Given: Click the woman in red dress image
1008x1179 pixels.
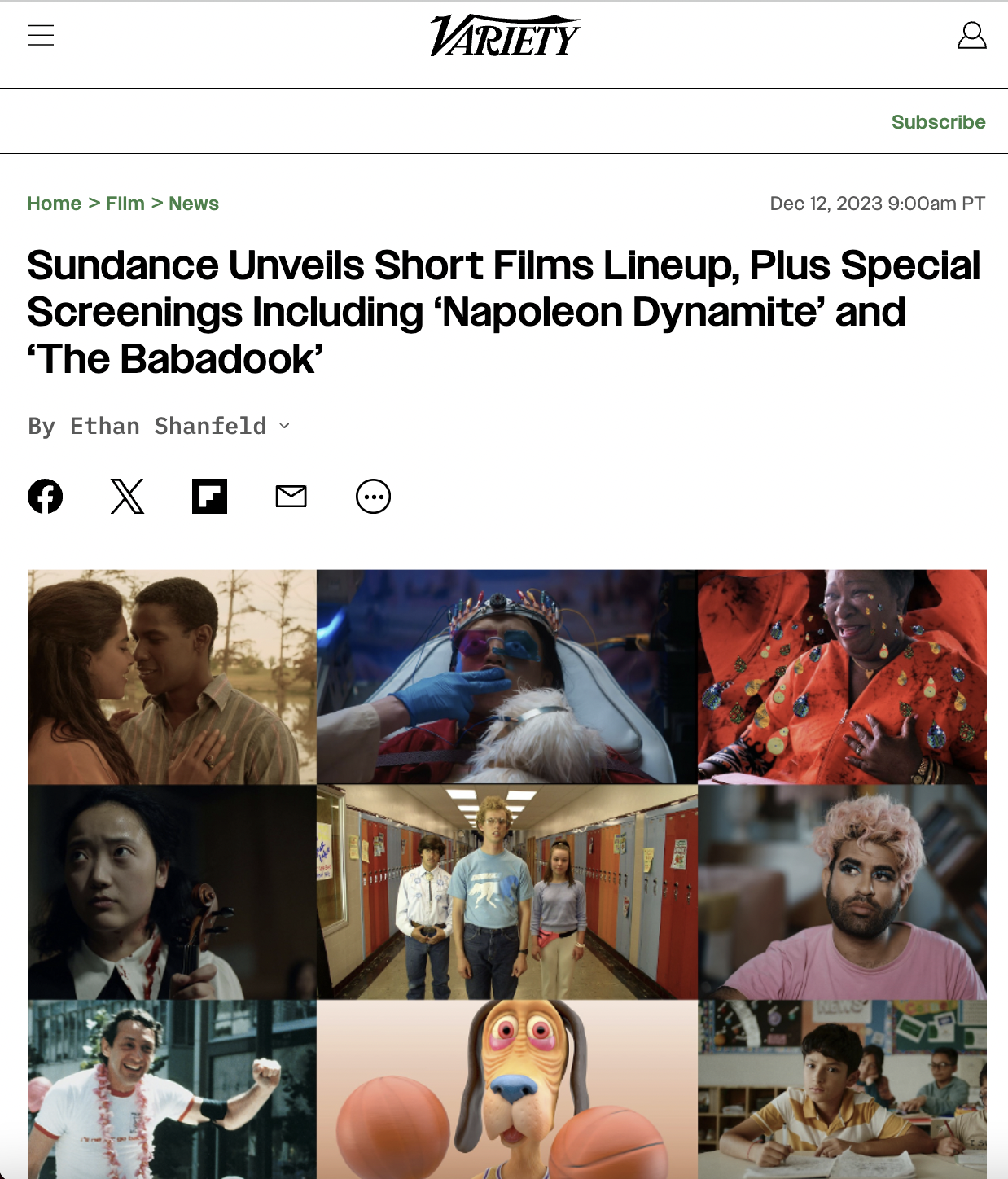Looking at the screenshot, I should (843, 677).
